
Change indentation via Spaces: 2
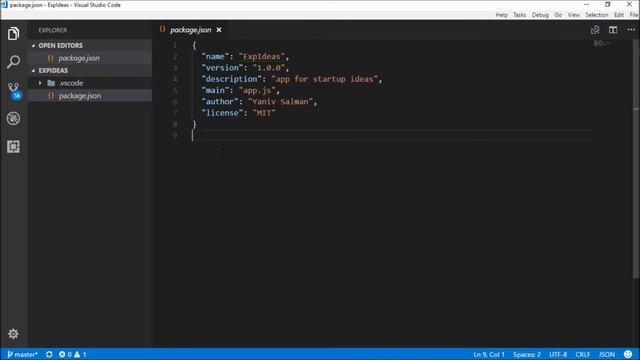pos(527,354)
